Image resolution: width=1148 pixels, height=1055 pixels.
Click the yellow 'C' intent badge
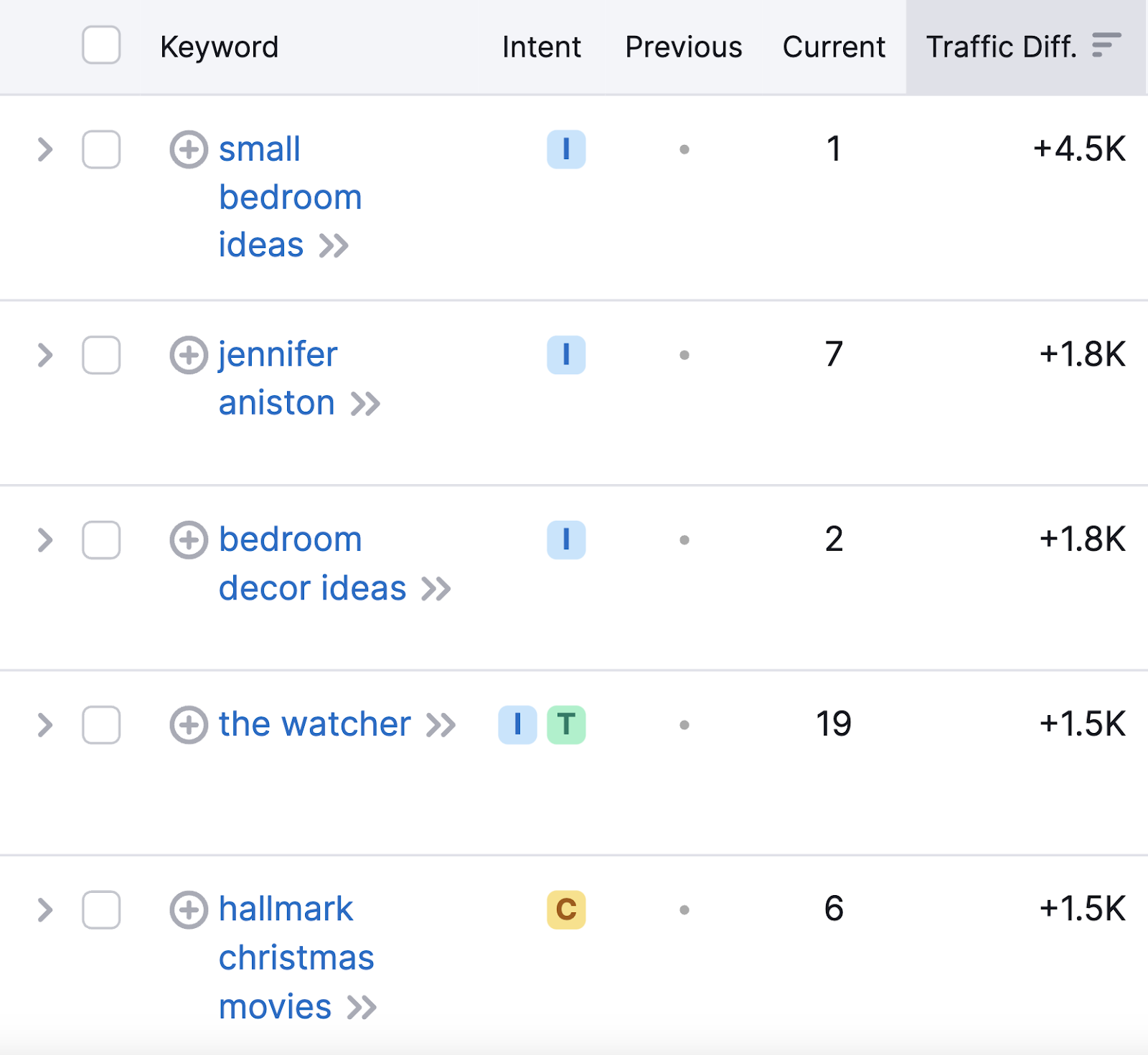coord(566,910)
